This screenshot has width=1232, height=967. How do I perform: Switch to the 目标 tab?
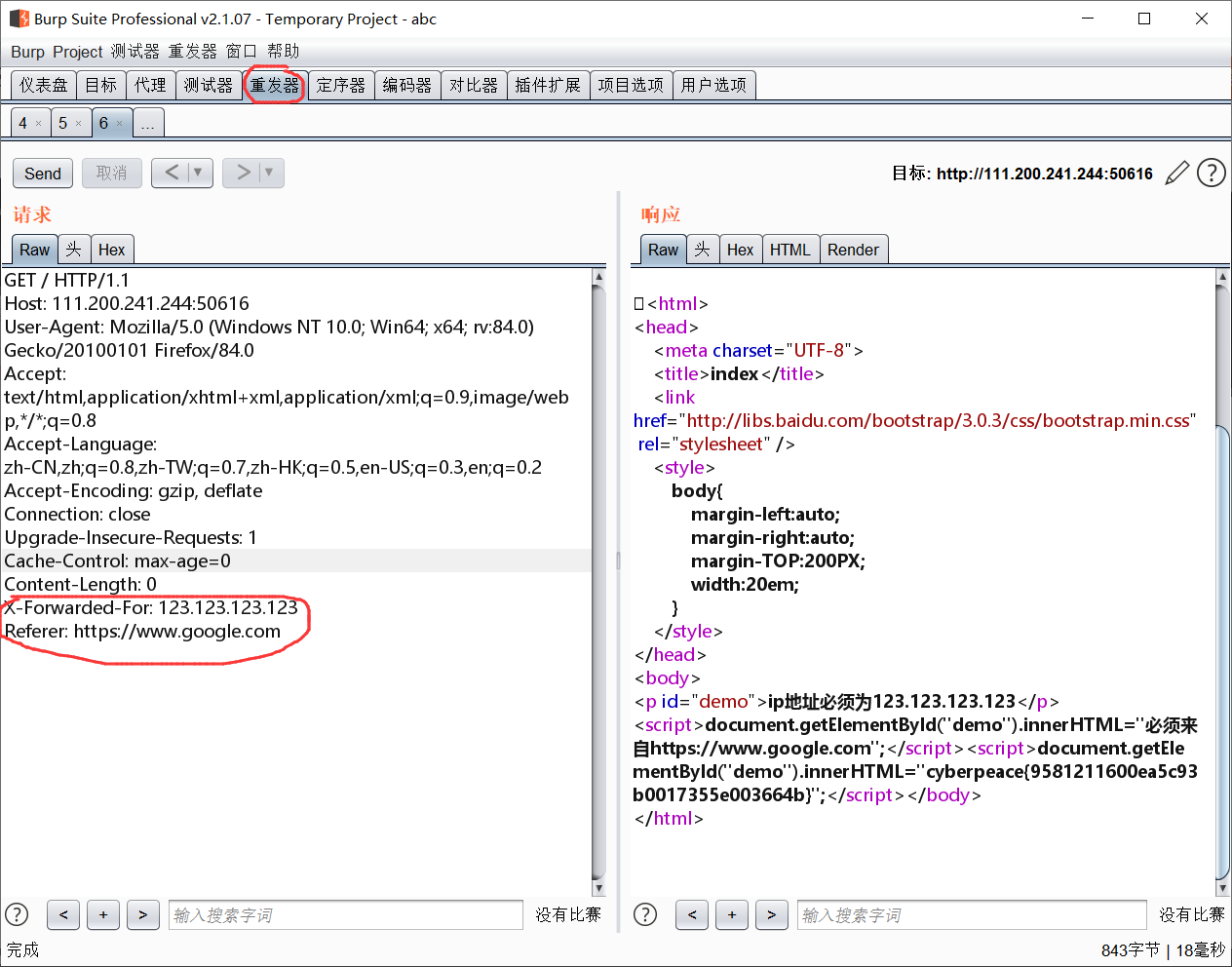click(x=101, y=86)
